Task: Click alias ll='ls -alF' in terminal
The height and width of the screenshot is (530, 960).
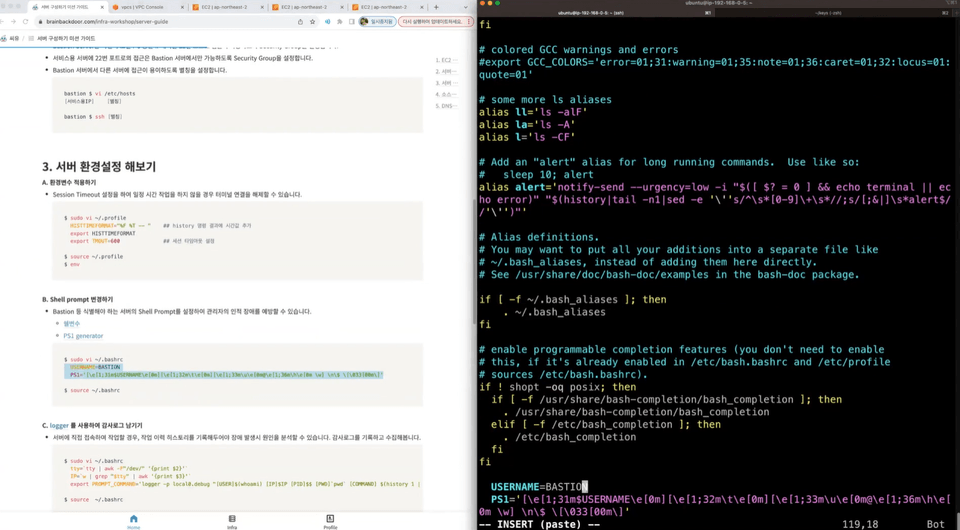Action: click(x=533, y=112)
